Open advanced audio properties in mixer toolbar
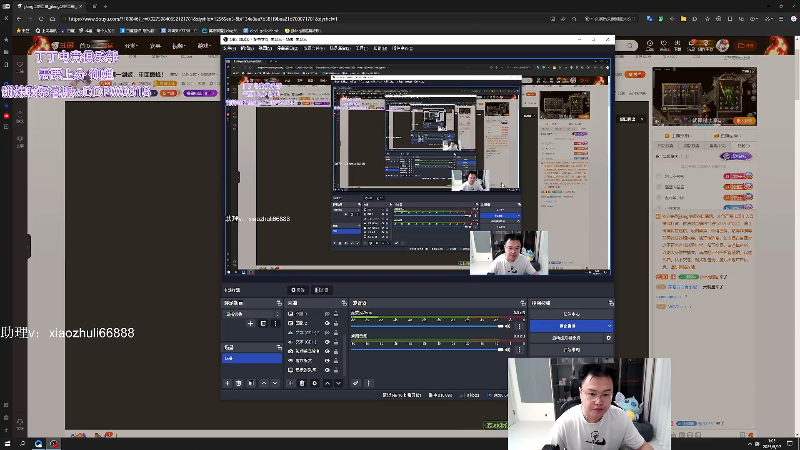The image size is (800, 450). (356, 383)
